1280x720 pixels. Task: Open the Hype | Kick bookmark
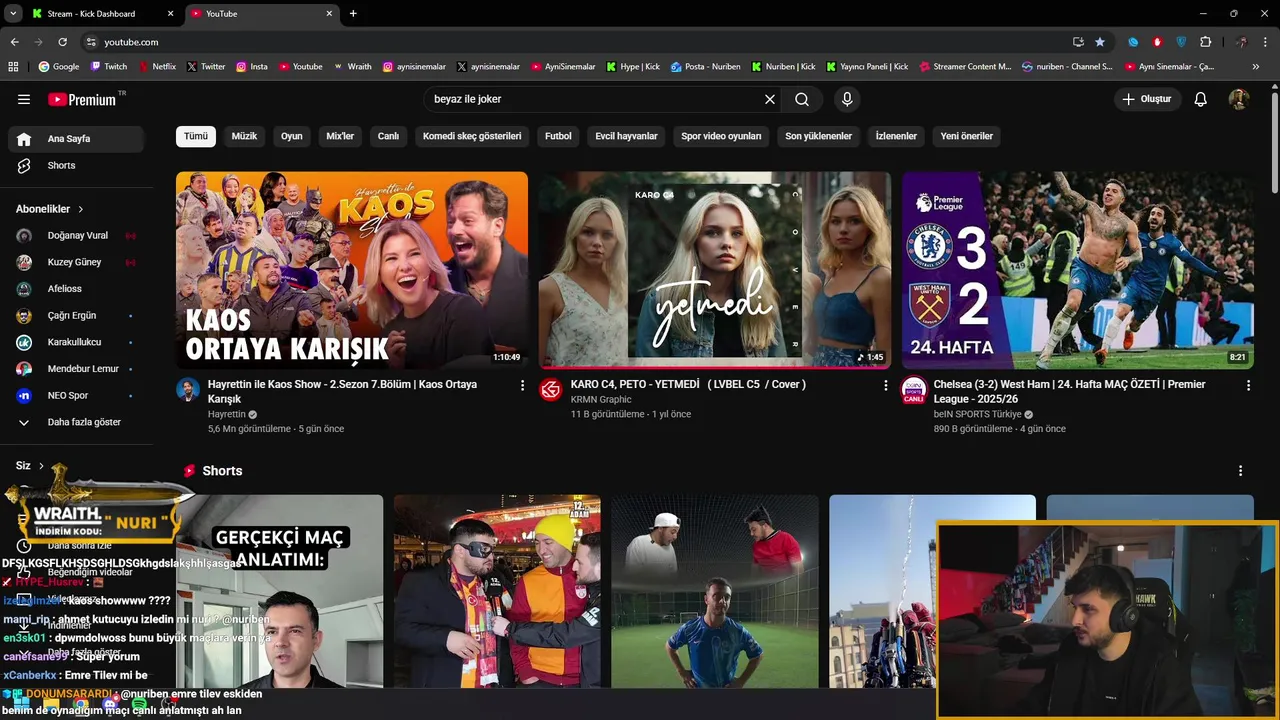pos(633,67)
